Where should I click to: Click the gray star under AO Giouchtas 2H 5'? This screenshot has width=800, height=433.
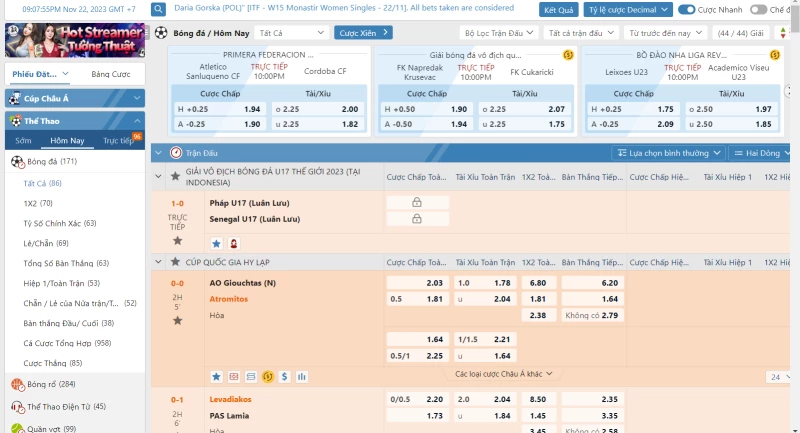178,321
